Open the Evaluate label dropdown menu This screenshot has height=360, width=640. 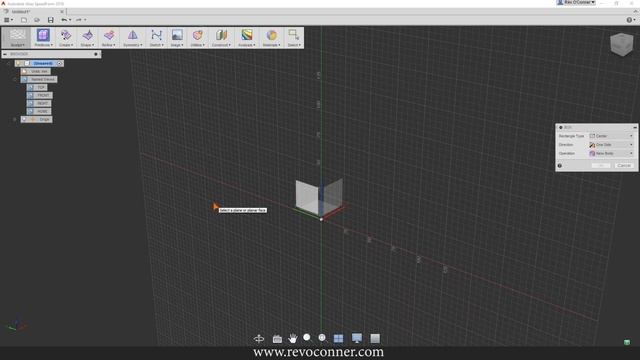[x=247, y=45]
